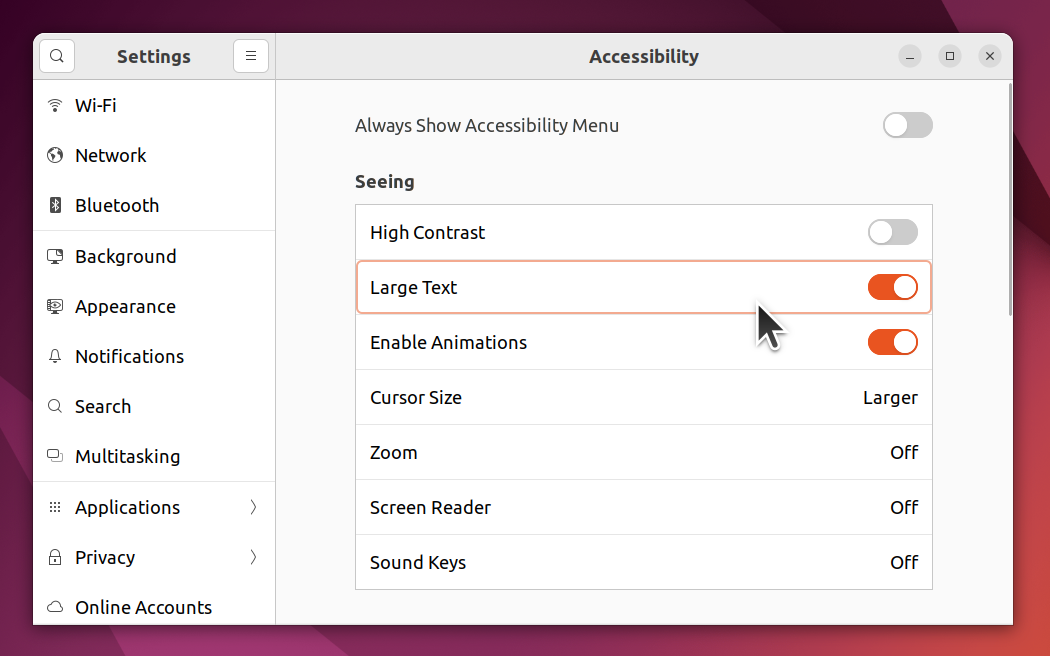Expand Privacy chevron arrow
Image resolution: width=1050 pixels, height=656 pixels.
[x=253, y=557]
